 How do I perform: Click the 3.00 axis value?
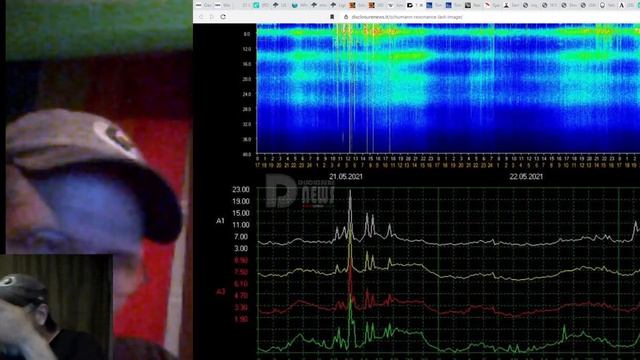click(x=241, y=248)
